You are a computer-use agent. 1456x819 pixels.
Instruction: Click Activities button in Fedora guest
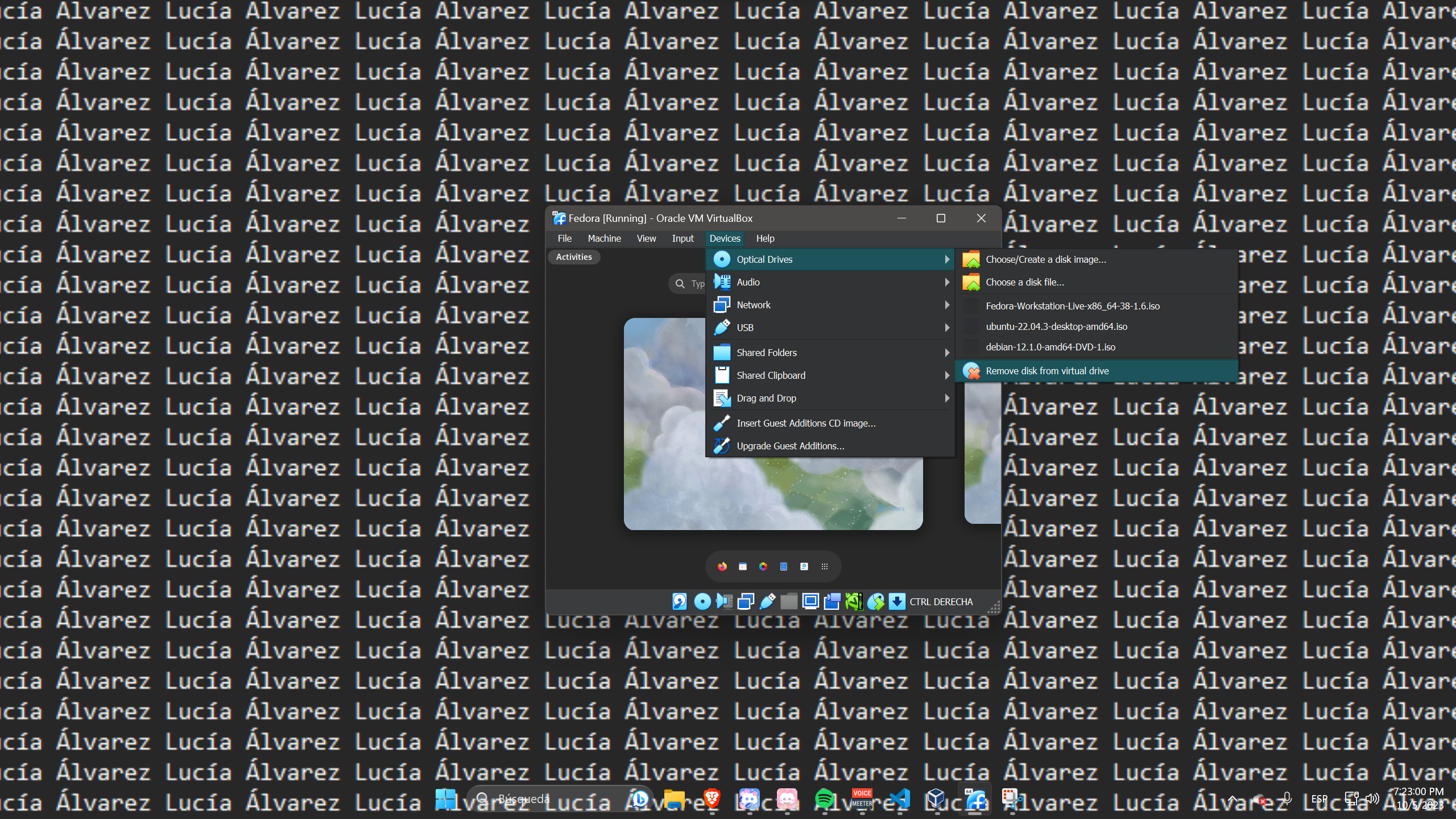[574, 257]
